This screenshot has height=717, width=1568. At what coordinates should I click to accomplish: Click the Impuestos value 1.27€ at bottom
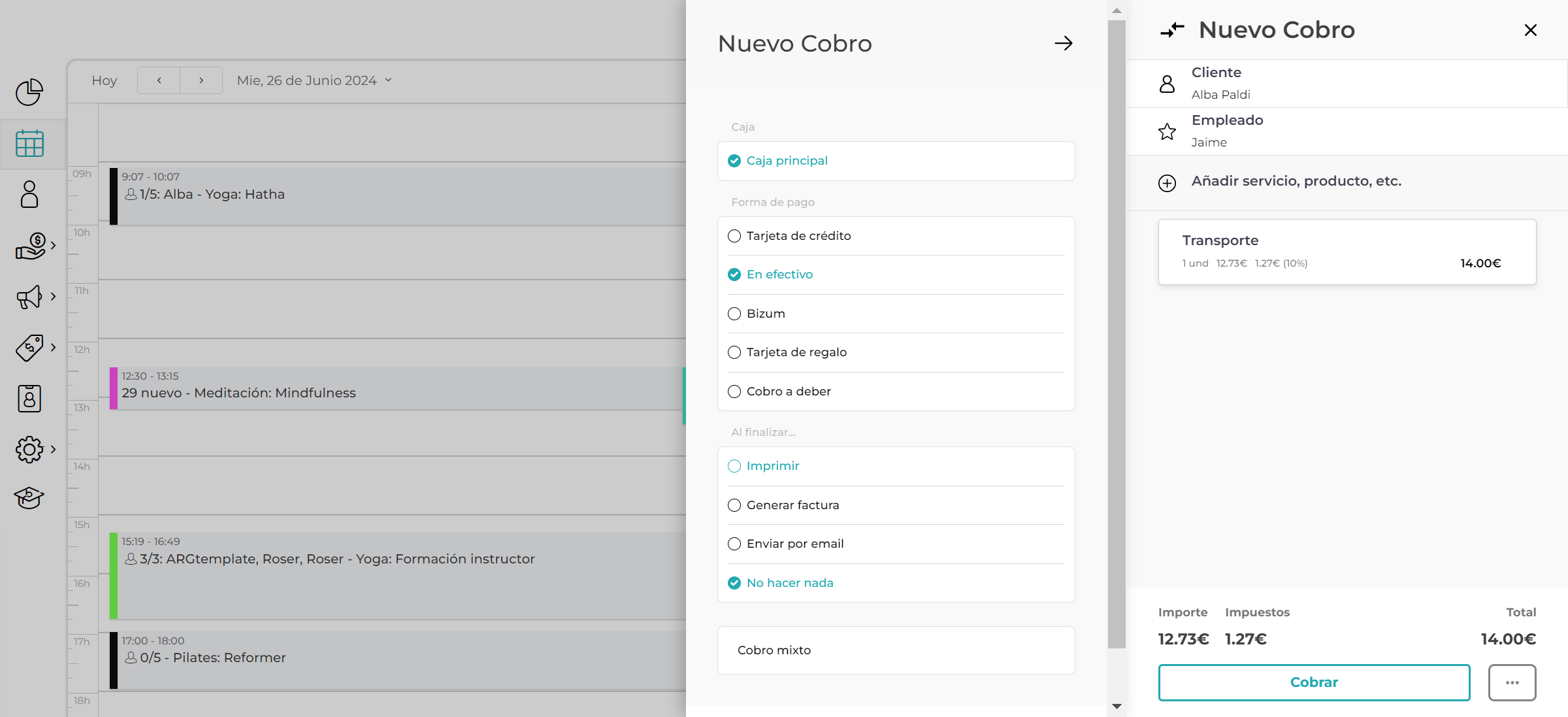(x=1245, y=639)
